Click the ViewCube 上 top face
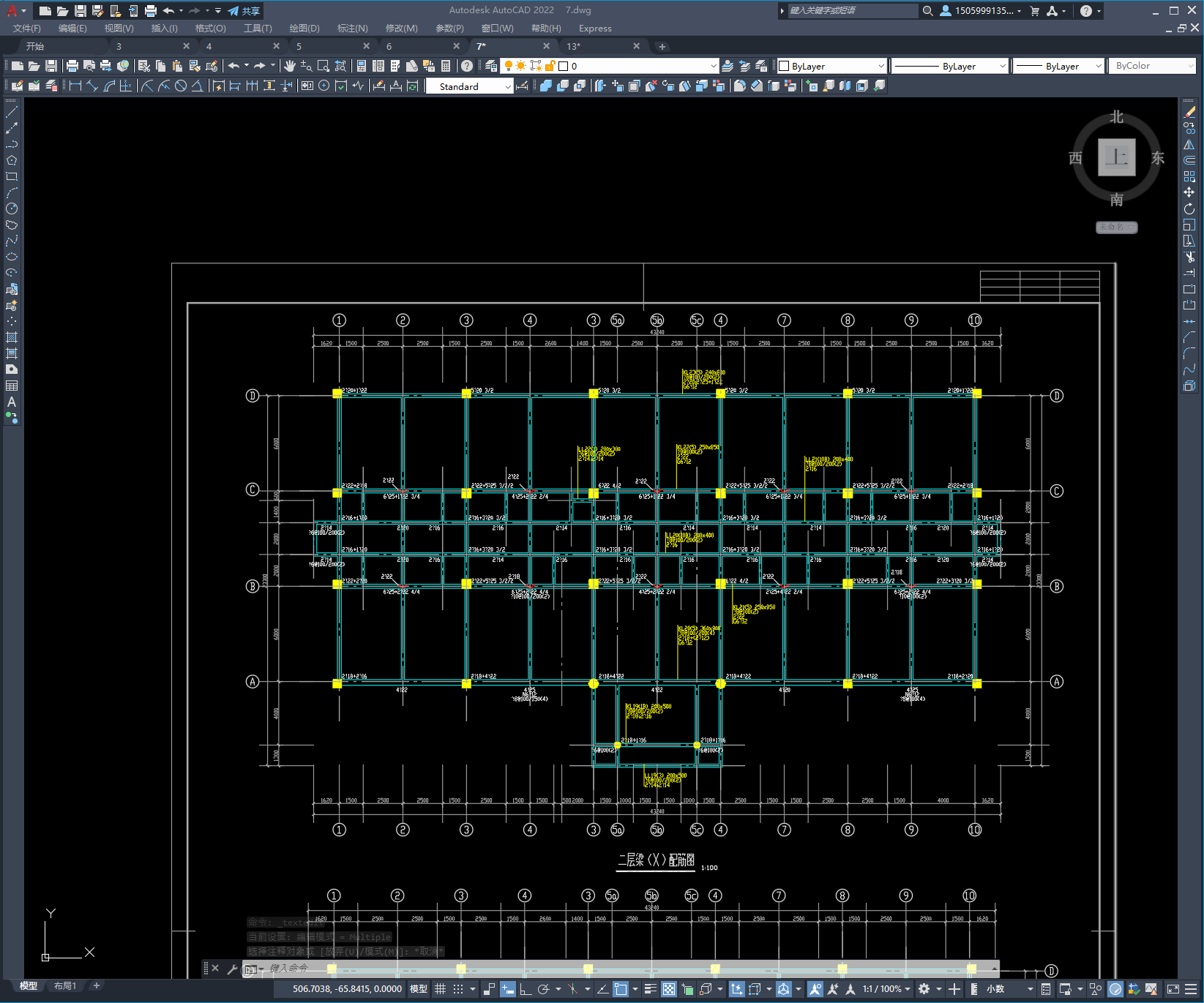Screen dimensions: 1204x1003 point(1117,157)
